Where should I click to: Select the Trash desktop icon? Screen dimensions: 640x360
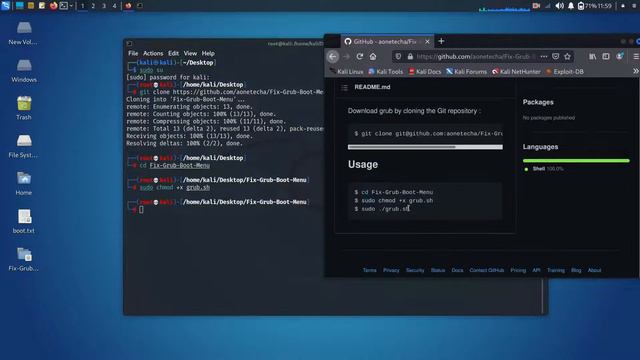coord(24,108)
